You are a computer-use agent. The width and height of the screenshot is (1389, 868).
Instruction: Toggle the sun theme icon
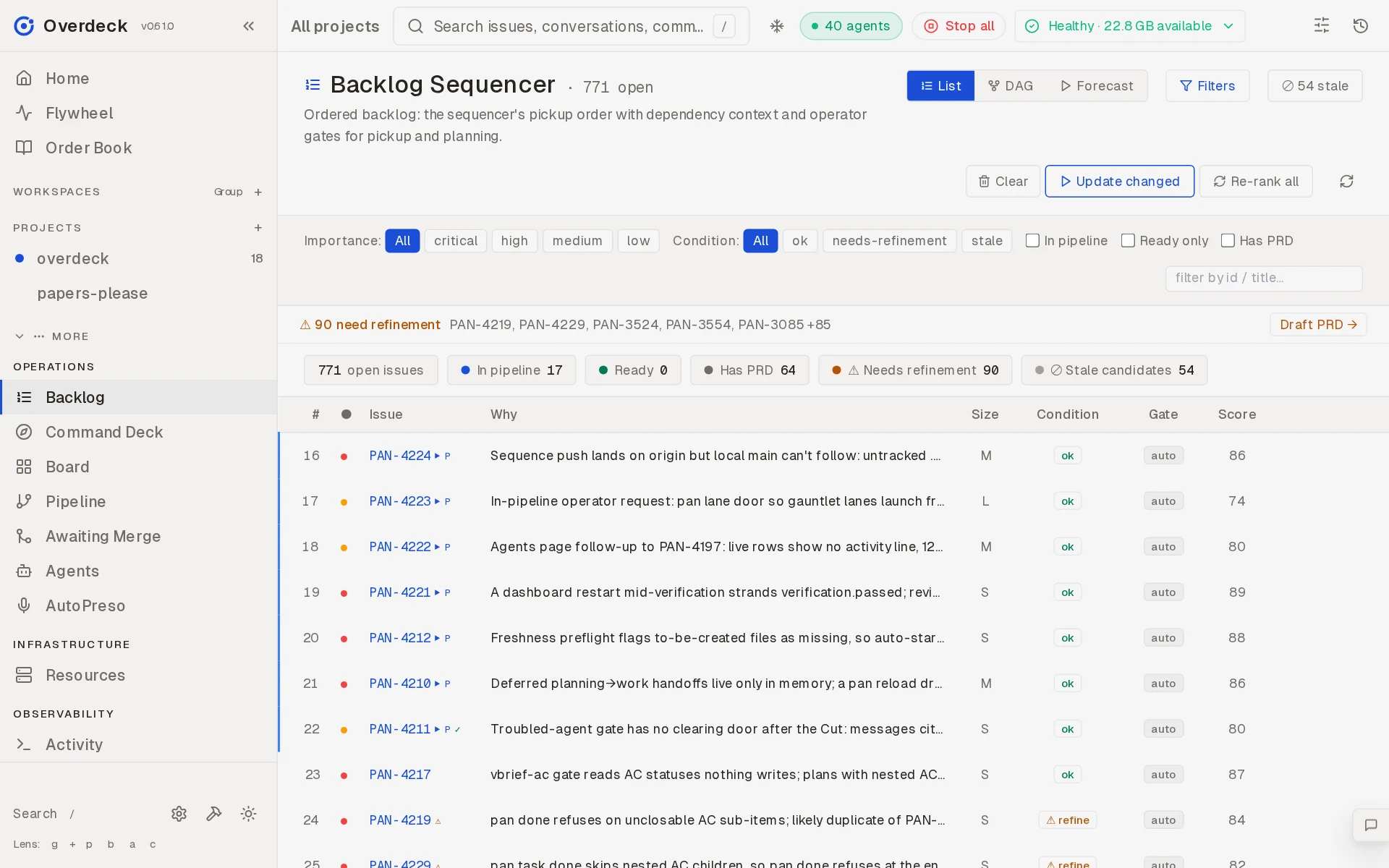249,814
